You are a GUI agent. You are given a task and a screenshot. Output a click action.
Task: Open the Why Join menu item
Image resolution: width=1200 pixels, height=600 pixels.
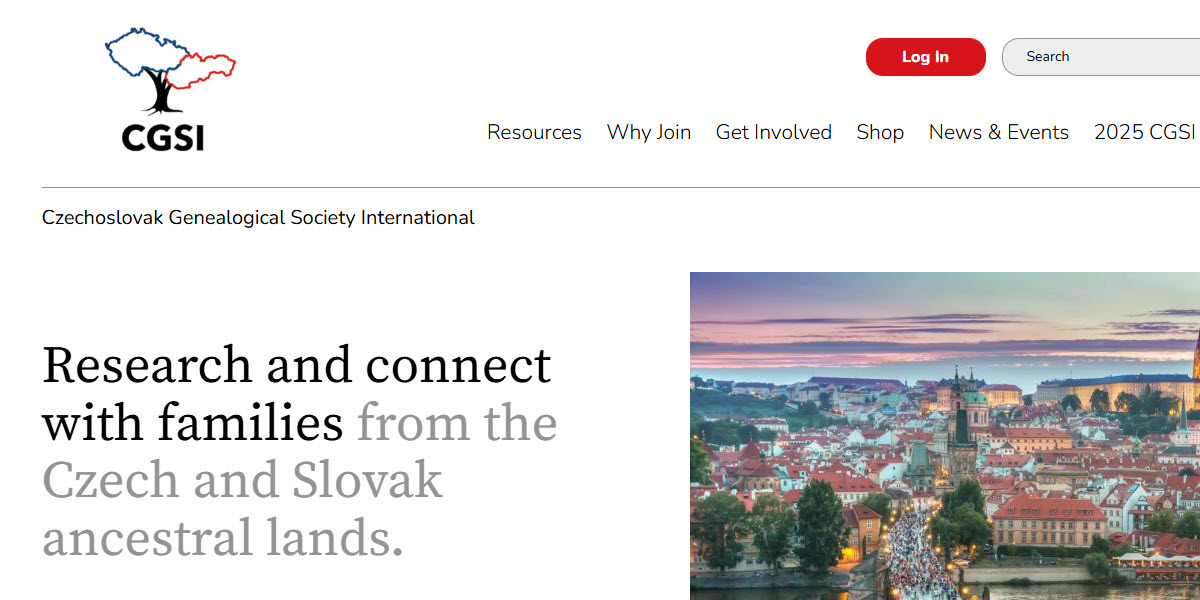[x=649, y=132]
